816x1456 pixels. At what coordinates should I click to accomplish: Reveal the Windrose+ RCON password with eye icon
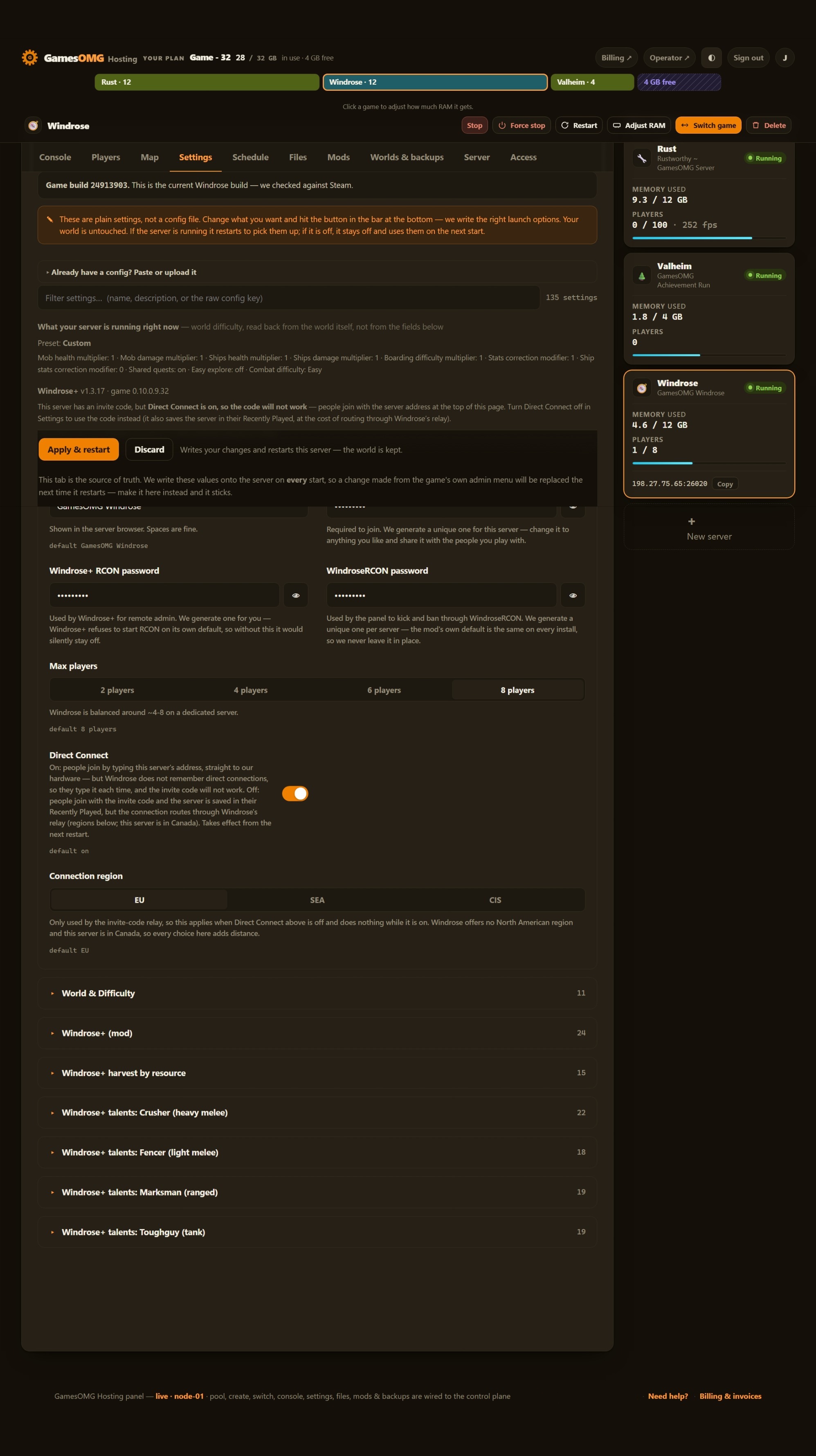coord(296,595)
